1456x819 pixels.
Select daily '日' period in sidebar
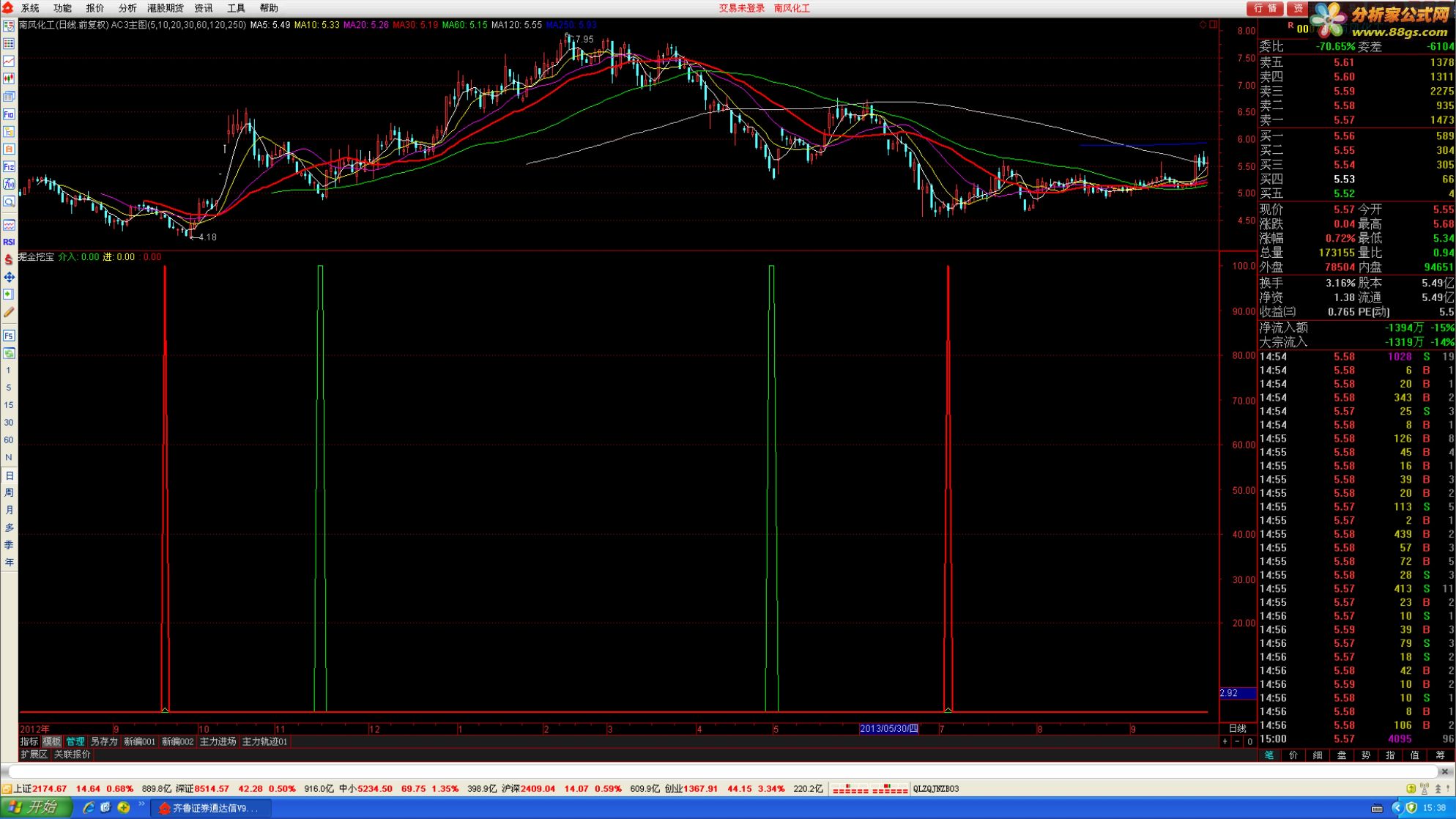pos(9,476)
